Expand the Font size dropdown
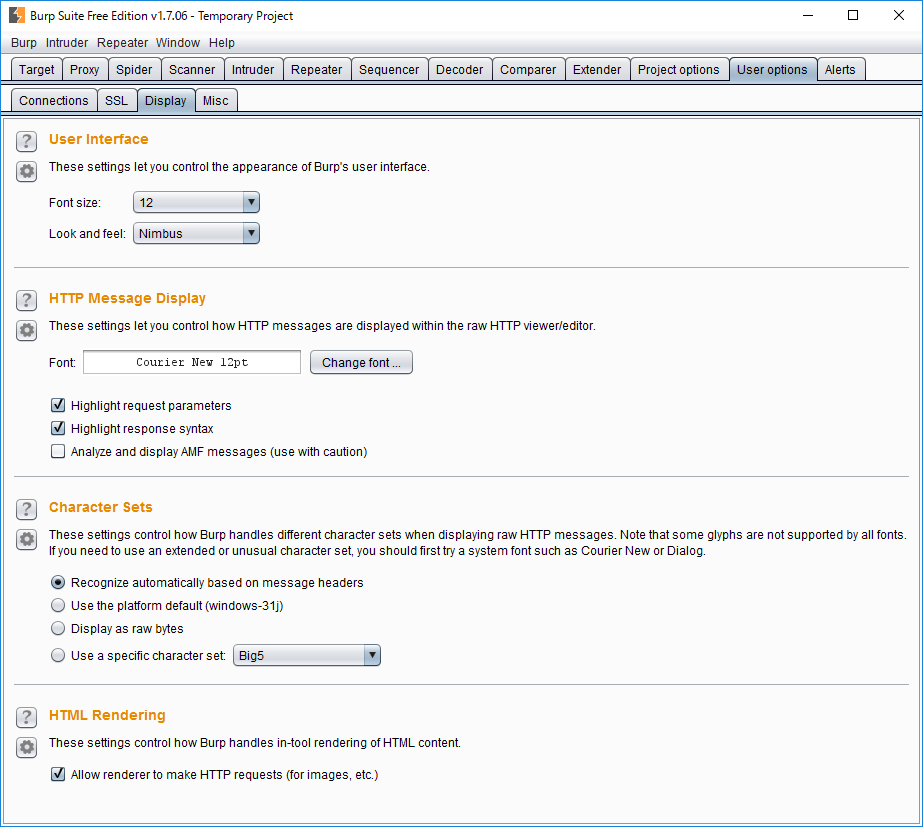Viewport: 923px width, 827px height. [196, 203]
